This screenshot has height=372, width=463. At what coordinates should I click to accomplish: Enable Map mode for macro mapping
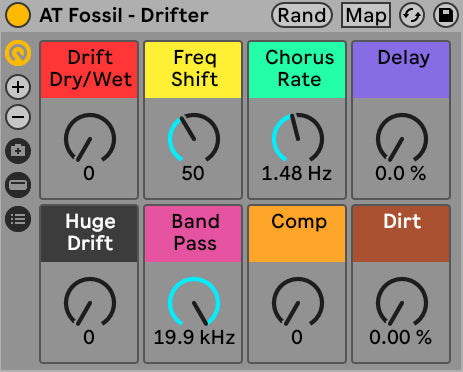point(366,15)
